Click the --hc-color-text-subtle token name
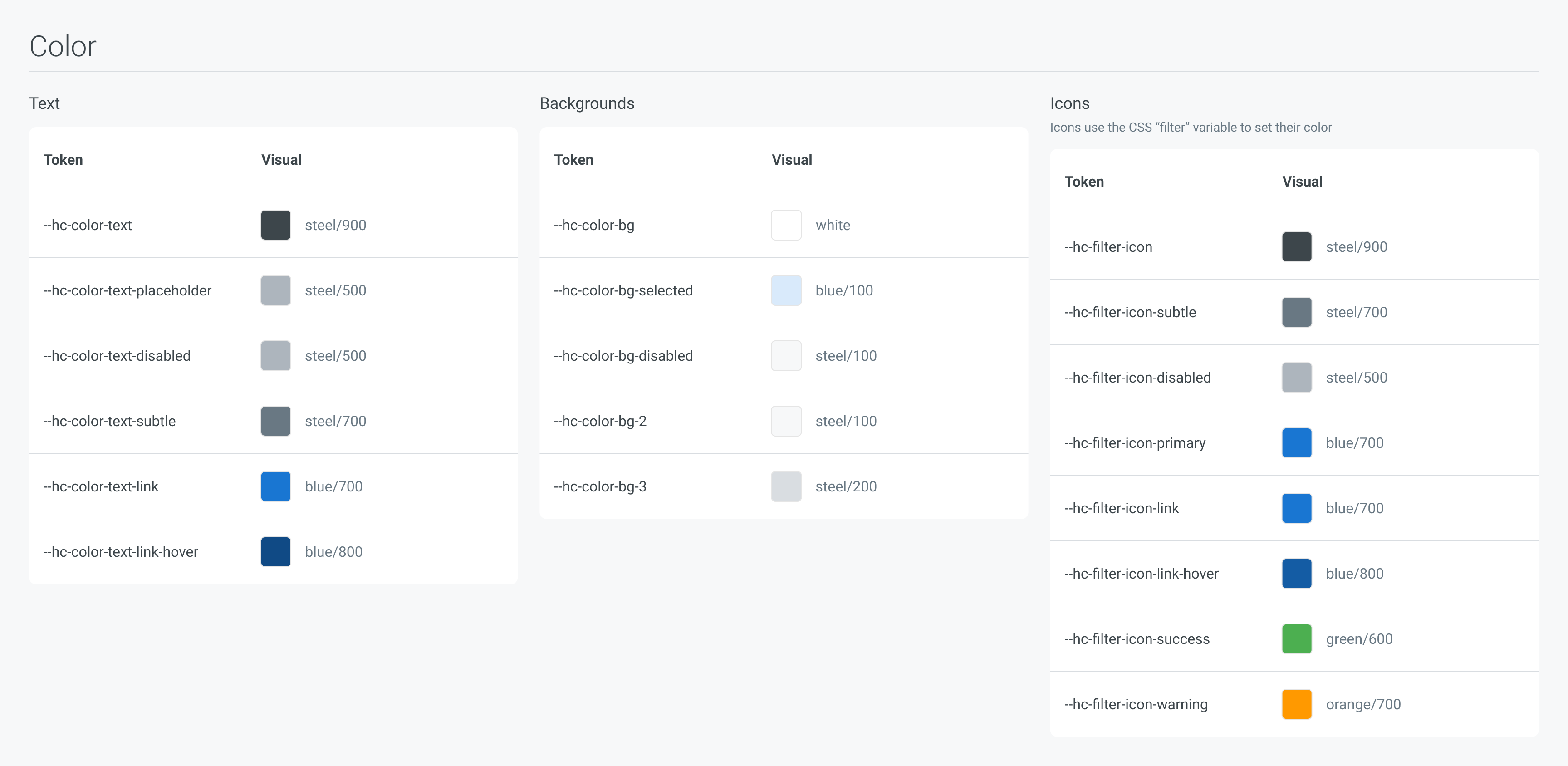This screenshot has width=1568, height=766. coord(109,422)
